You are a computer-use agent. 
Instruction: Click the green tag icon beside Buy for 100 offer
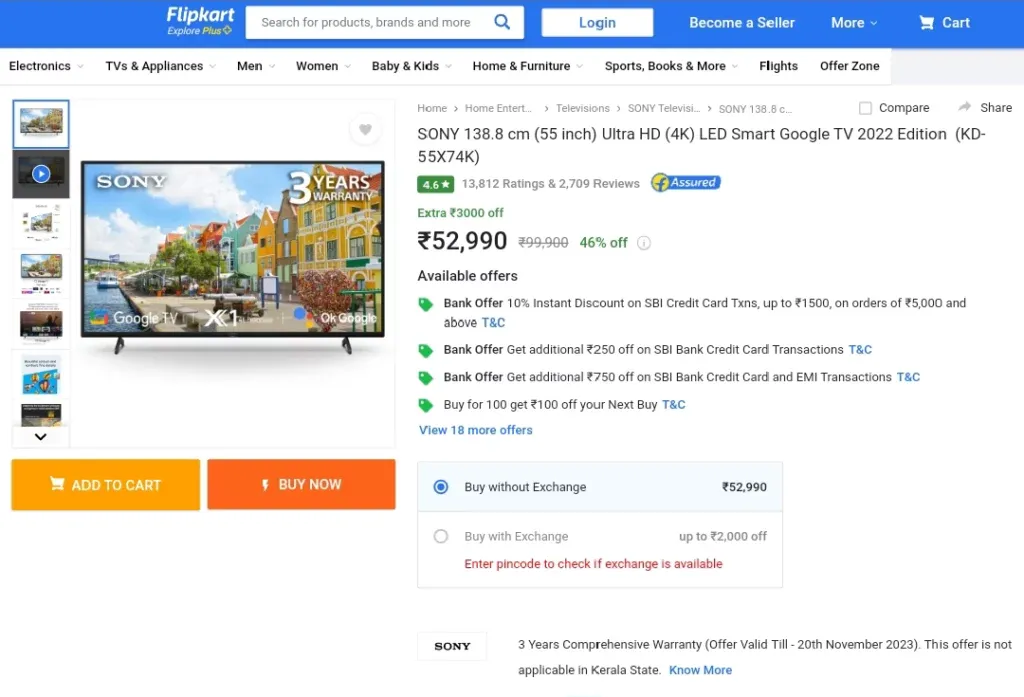(426, 406)
